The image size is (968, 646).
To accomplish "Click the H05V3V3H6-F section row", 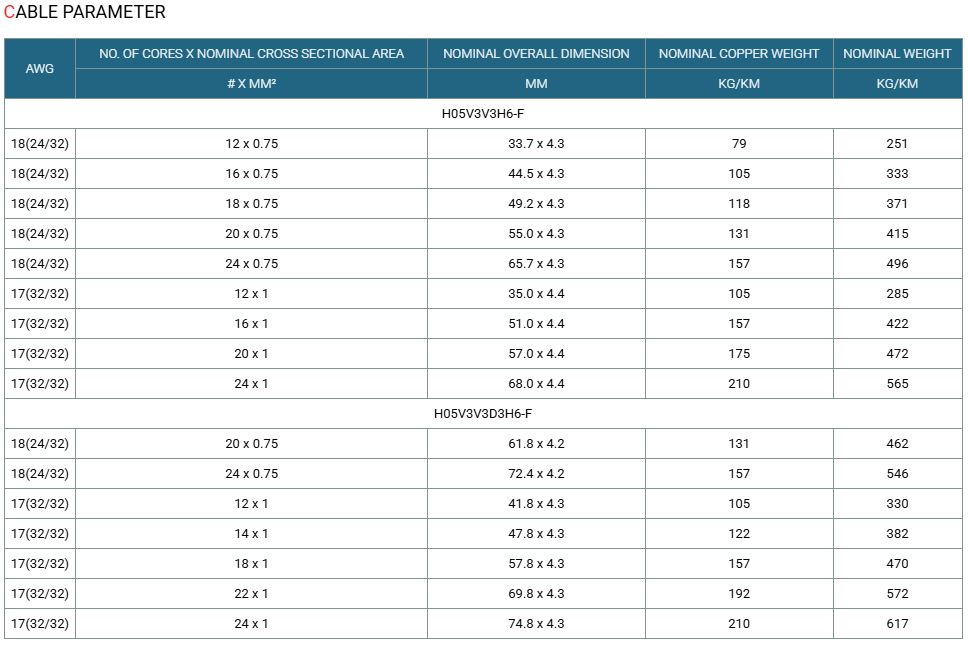I will [x=483, y=114].
